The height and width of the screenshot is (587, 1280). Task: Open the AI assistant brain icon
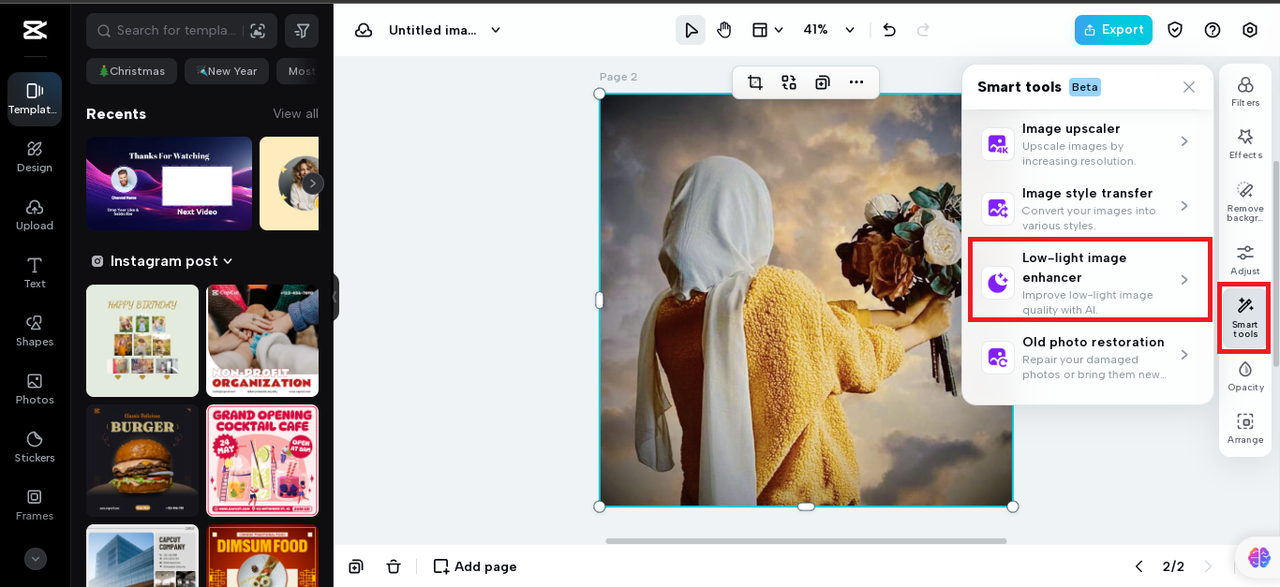(1259, 557)
